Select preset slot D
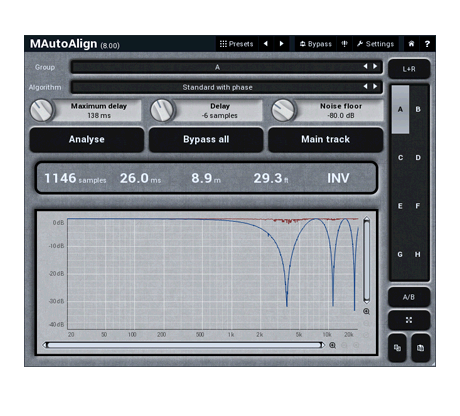 tap(418, 158)
